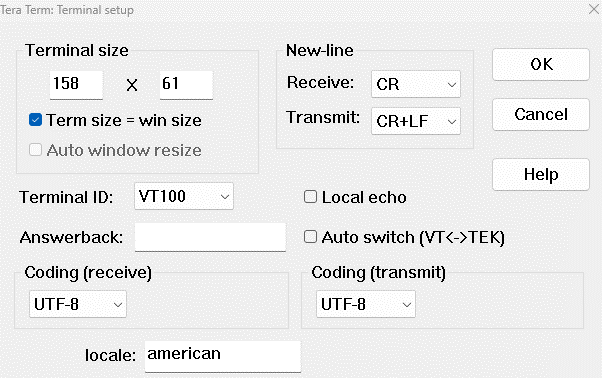This screenshot has width=602, height=378.
Task: Click the Transmit: label
Action: pos(323,117)
